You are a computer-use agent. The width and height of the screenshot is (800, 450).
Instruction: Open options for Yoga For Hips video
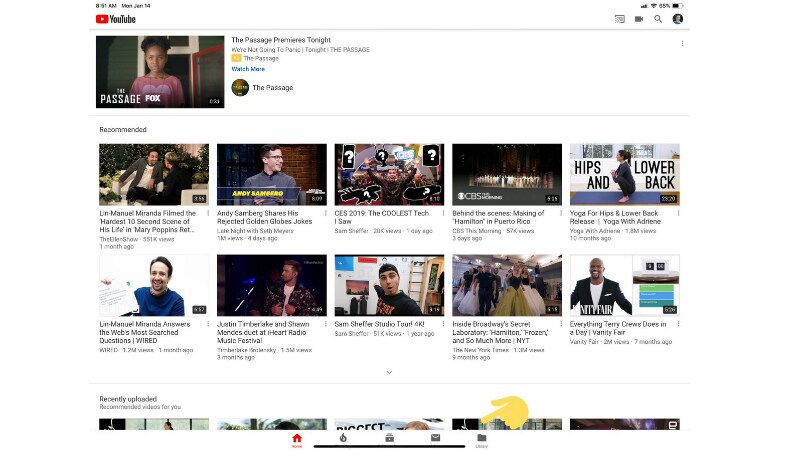pos(678,213)
